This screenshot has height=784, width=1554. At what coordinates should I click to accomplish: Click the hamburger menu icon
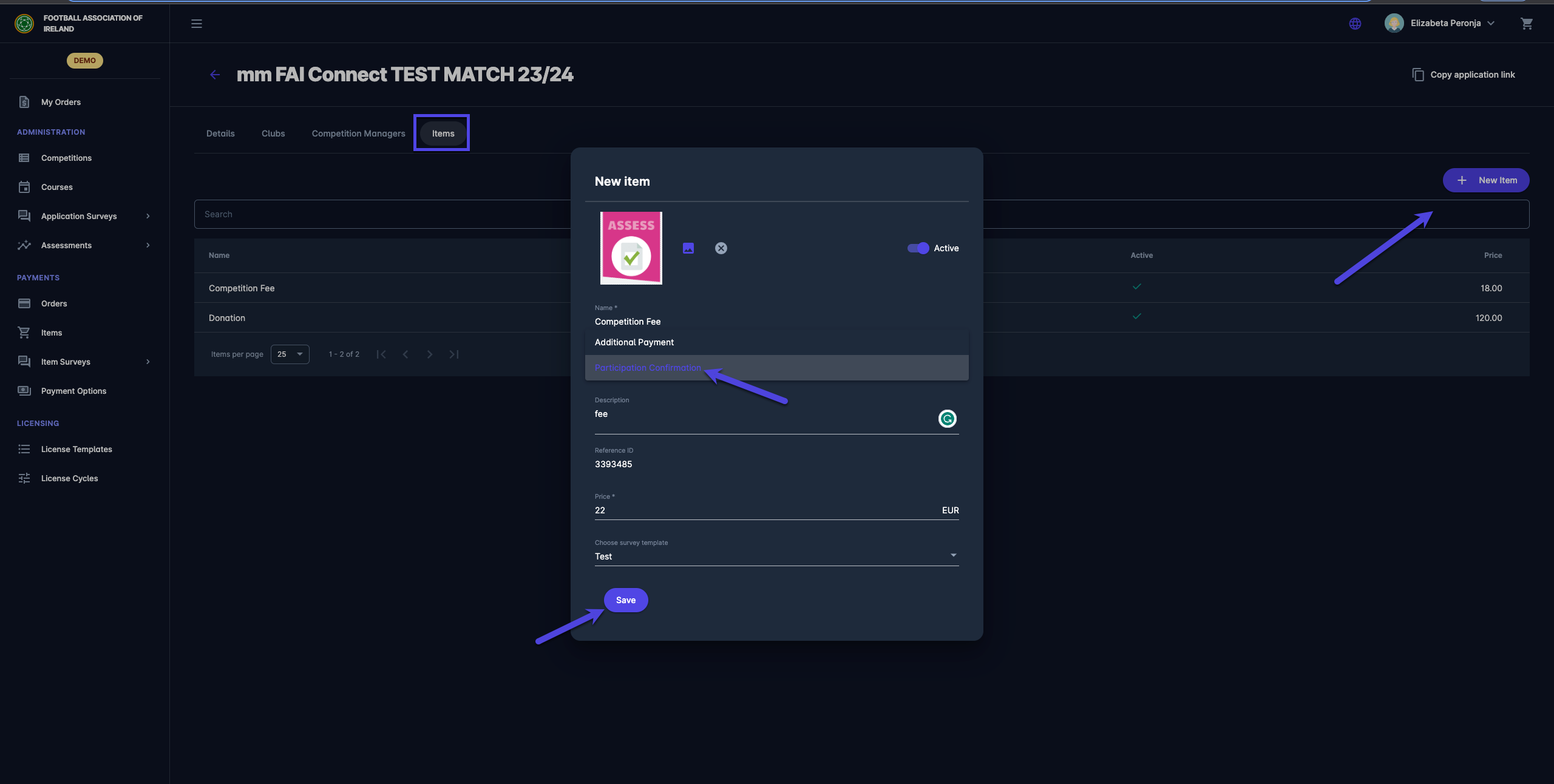pyautogui.click(x=197, y=24)
